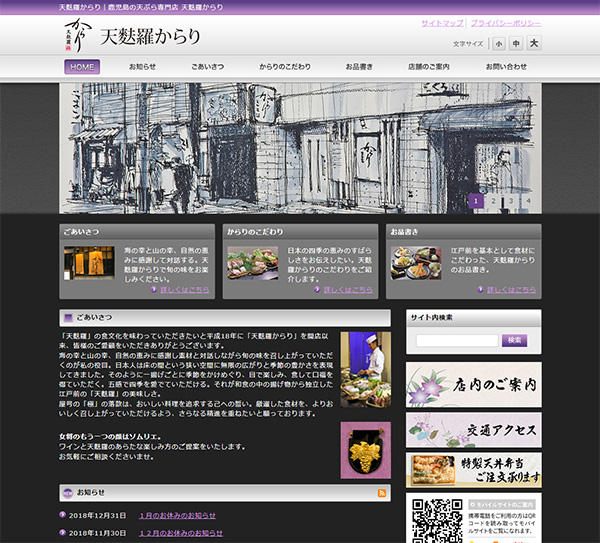Open the プライバシーポリシー link
600x543 pixels.
point(506,21)
